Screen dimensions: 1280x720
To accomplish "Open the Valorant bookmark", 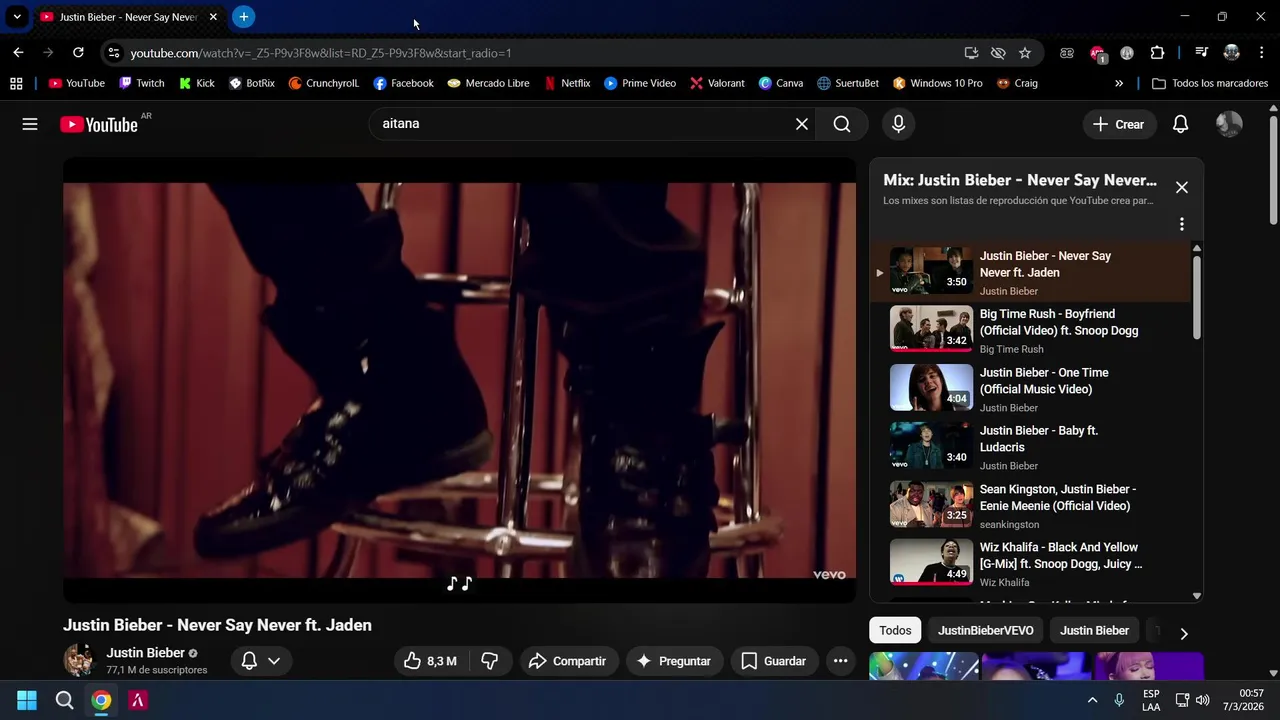I will (x=717, y=84).
